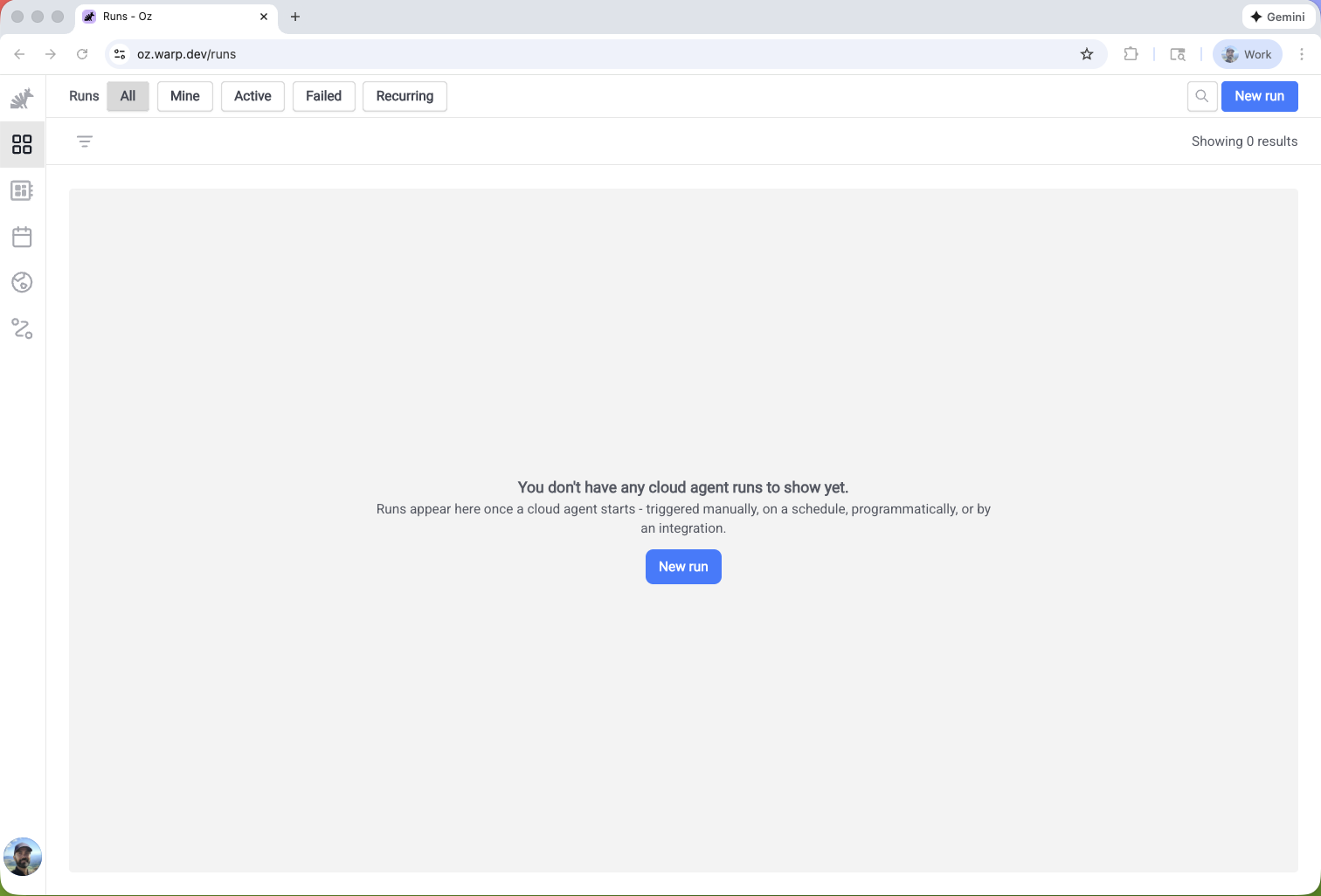The height and width of the screenshot is (896, 1321).
Task: Click New run button in top right
Action: (1259, 96)
